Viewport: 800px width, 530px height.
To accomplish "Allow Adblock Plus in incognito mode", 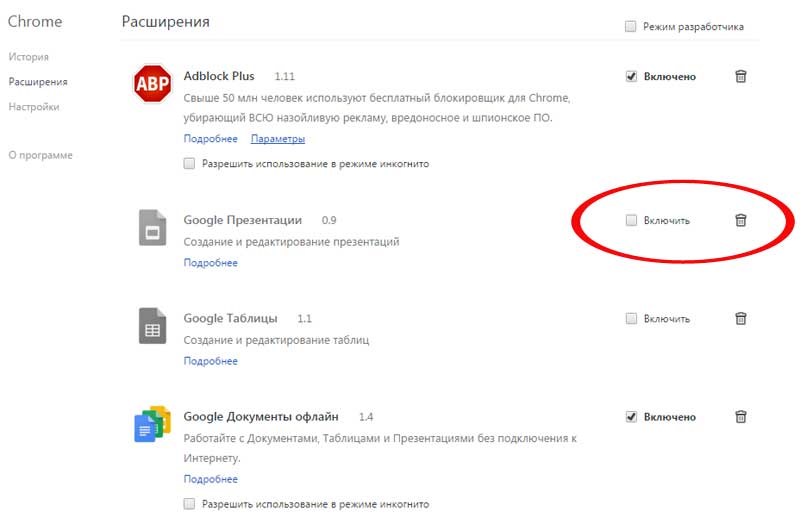I will tap(189, 164).
